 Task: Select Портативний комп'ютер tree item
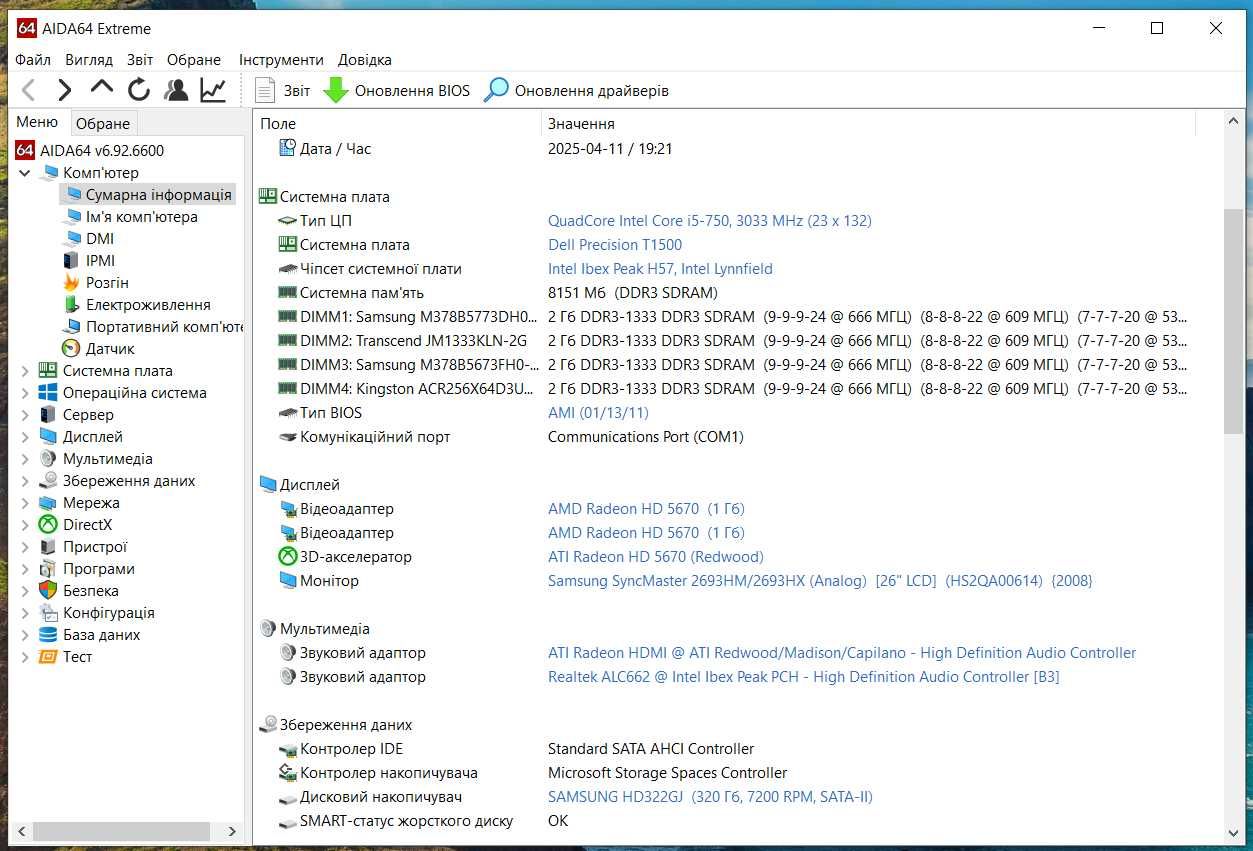tap(165, 326)
